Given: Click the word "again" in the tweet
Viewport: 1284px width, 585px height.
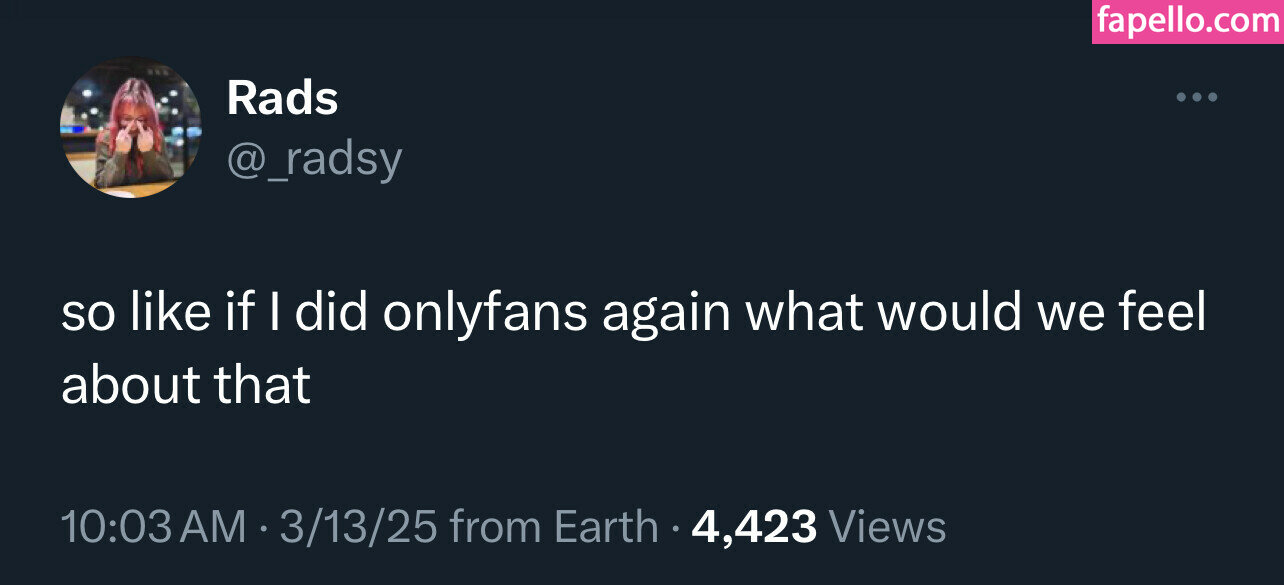Looking at the screenshot, I should click(x=667, y=314).
